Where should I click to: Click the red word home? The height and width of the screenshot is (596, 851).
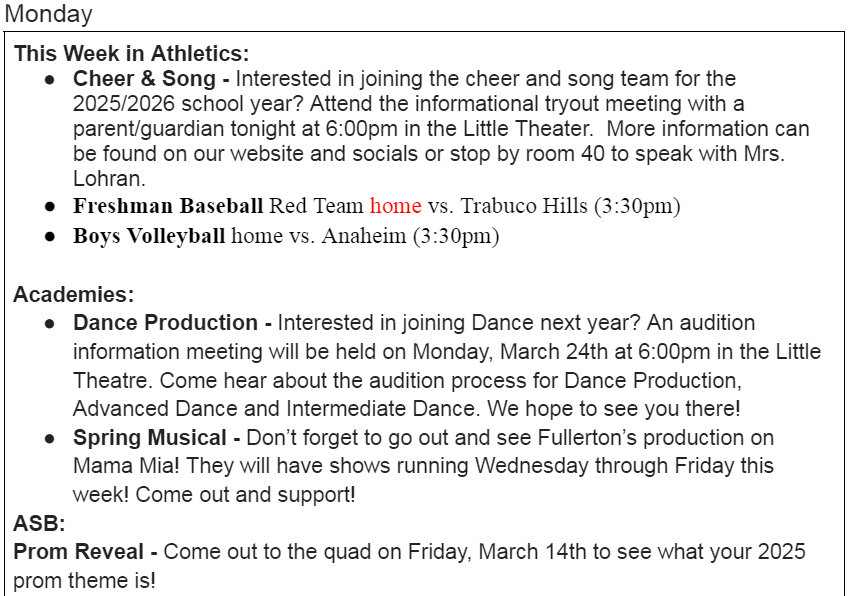[396, 206]
